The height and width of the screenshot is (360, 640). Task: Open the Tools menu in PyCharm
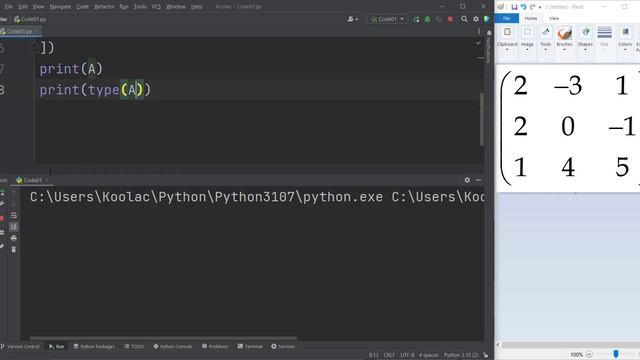[x=140, y=7]
